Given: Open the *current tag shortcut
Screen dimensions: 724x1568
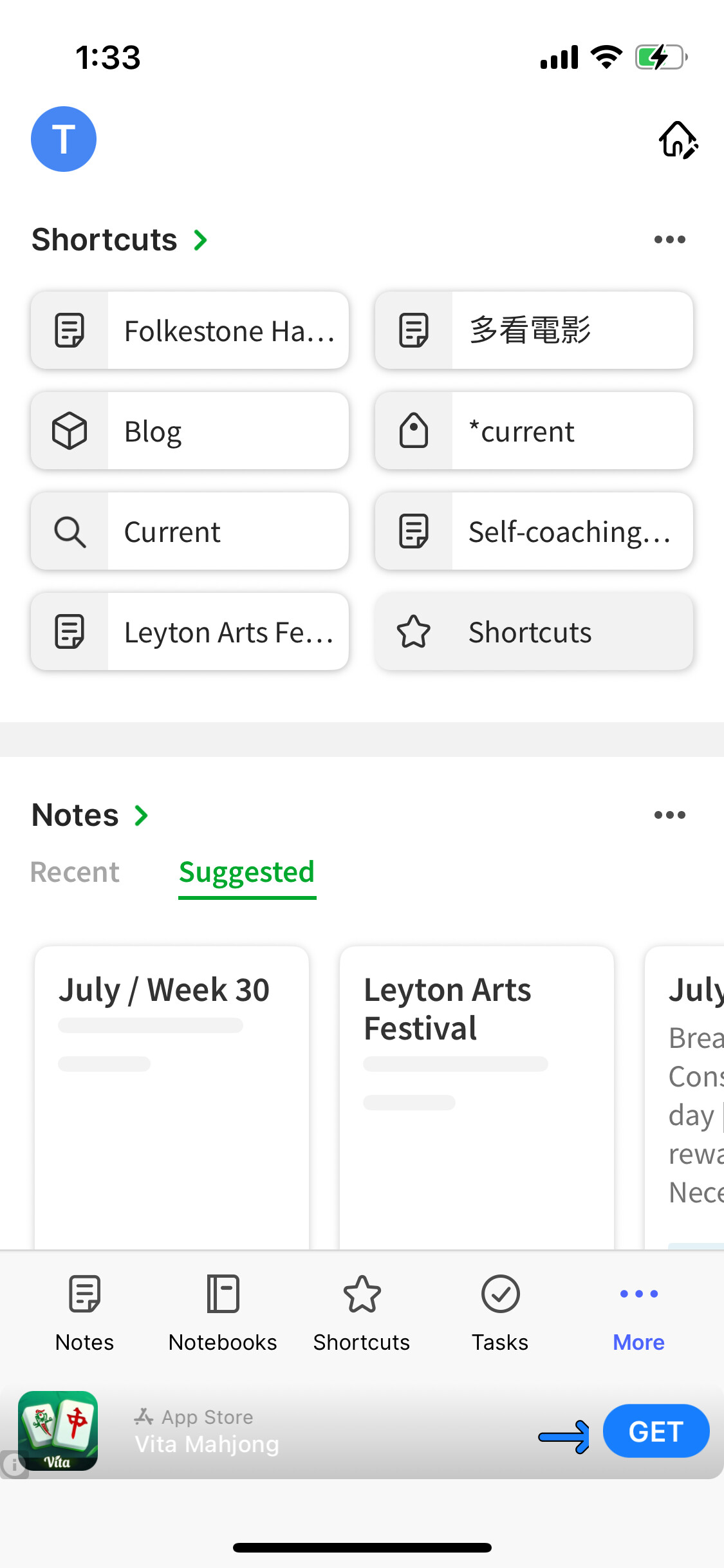Looking at the screenshot, I should (x=534, y=431).
